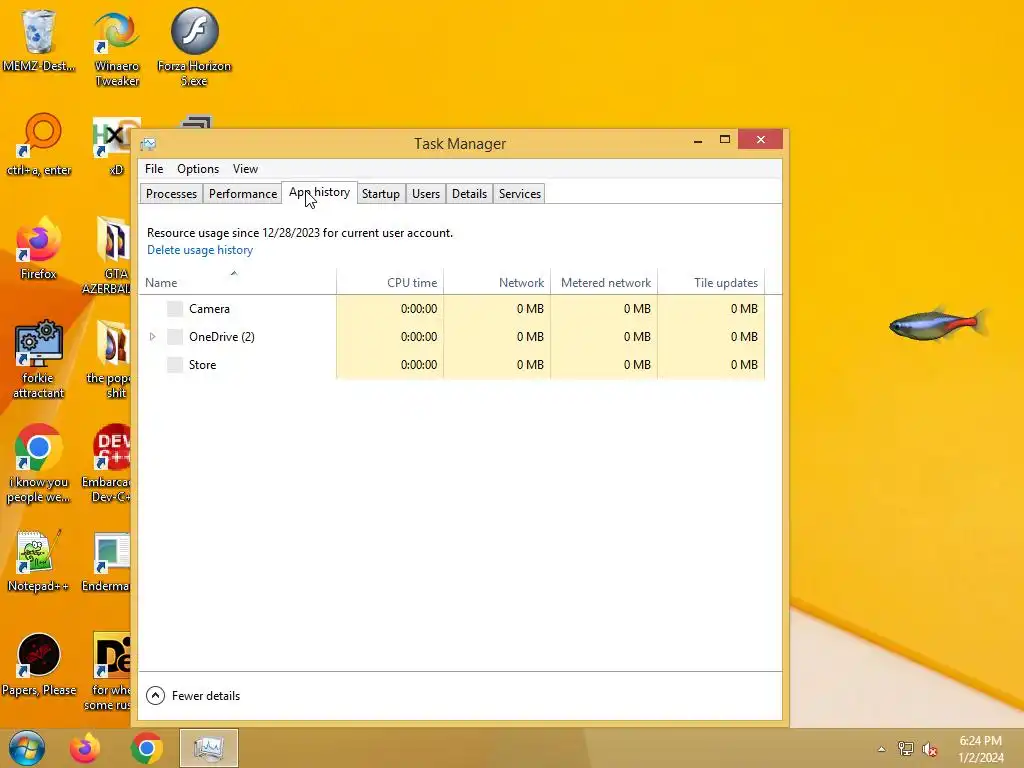
Task: Click the Store app icon in list
Action: point(174,365)
